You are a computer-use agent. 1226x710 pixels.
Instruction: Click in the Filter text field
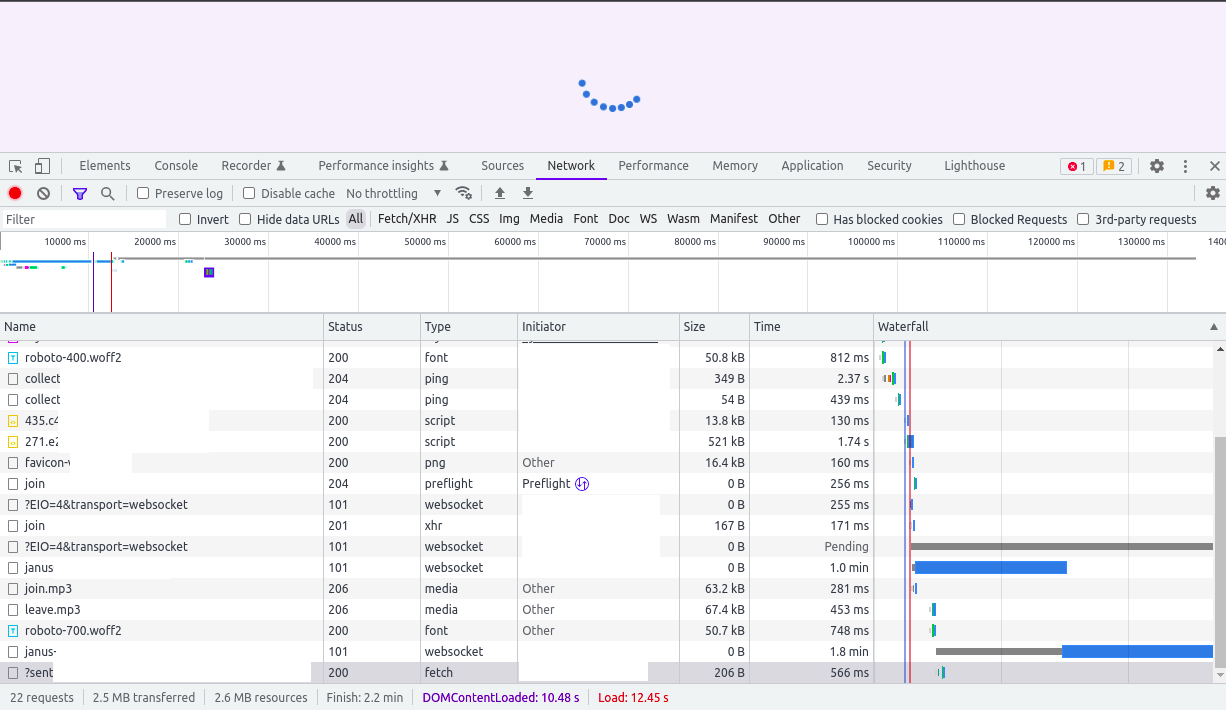point(84,219)
